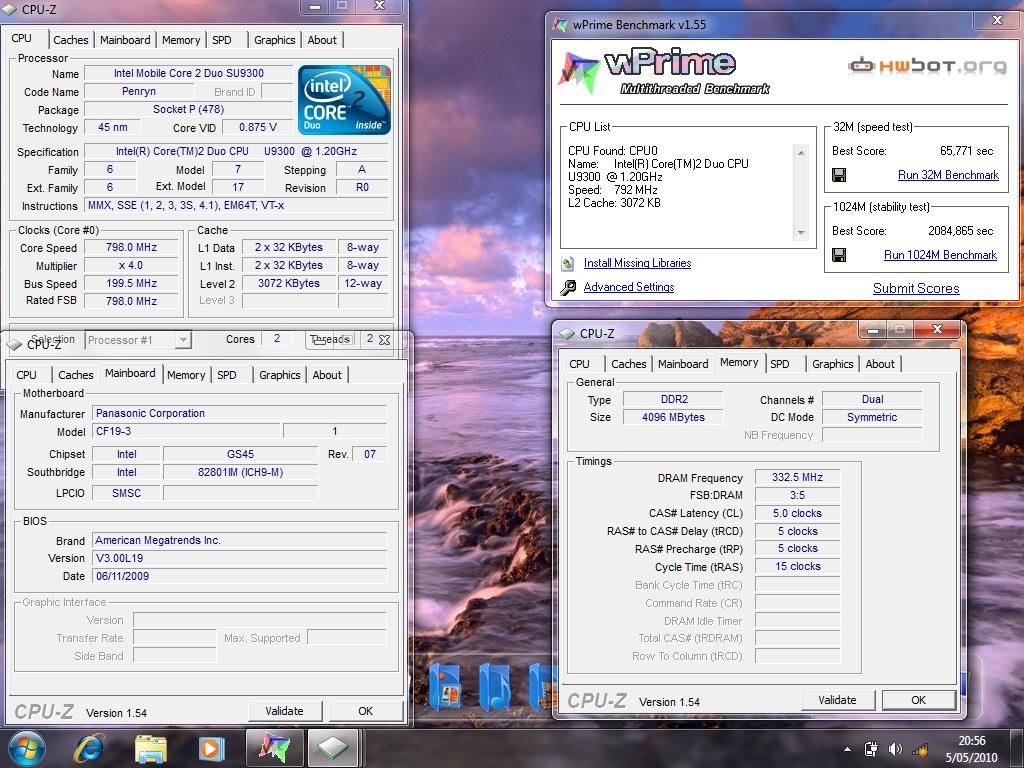Launch Internet Explorer from the taskbar
This screenshot has height=768, width=1024.
tap(89, 748)
